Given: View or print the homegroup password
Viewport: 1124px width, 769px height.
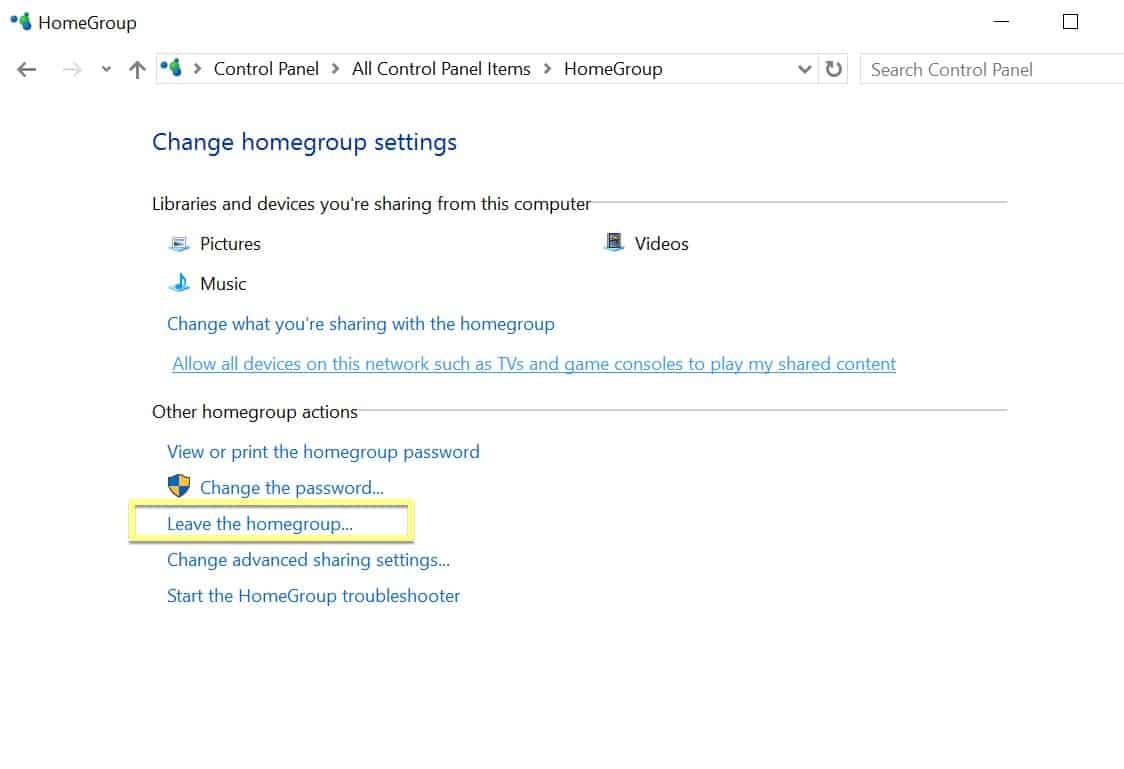Looking at the screenshot, I should click(x=323, y=452).
